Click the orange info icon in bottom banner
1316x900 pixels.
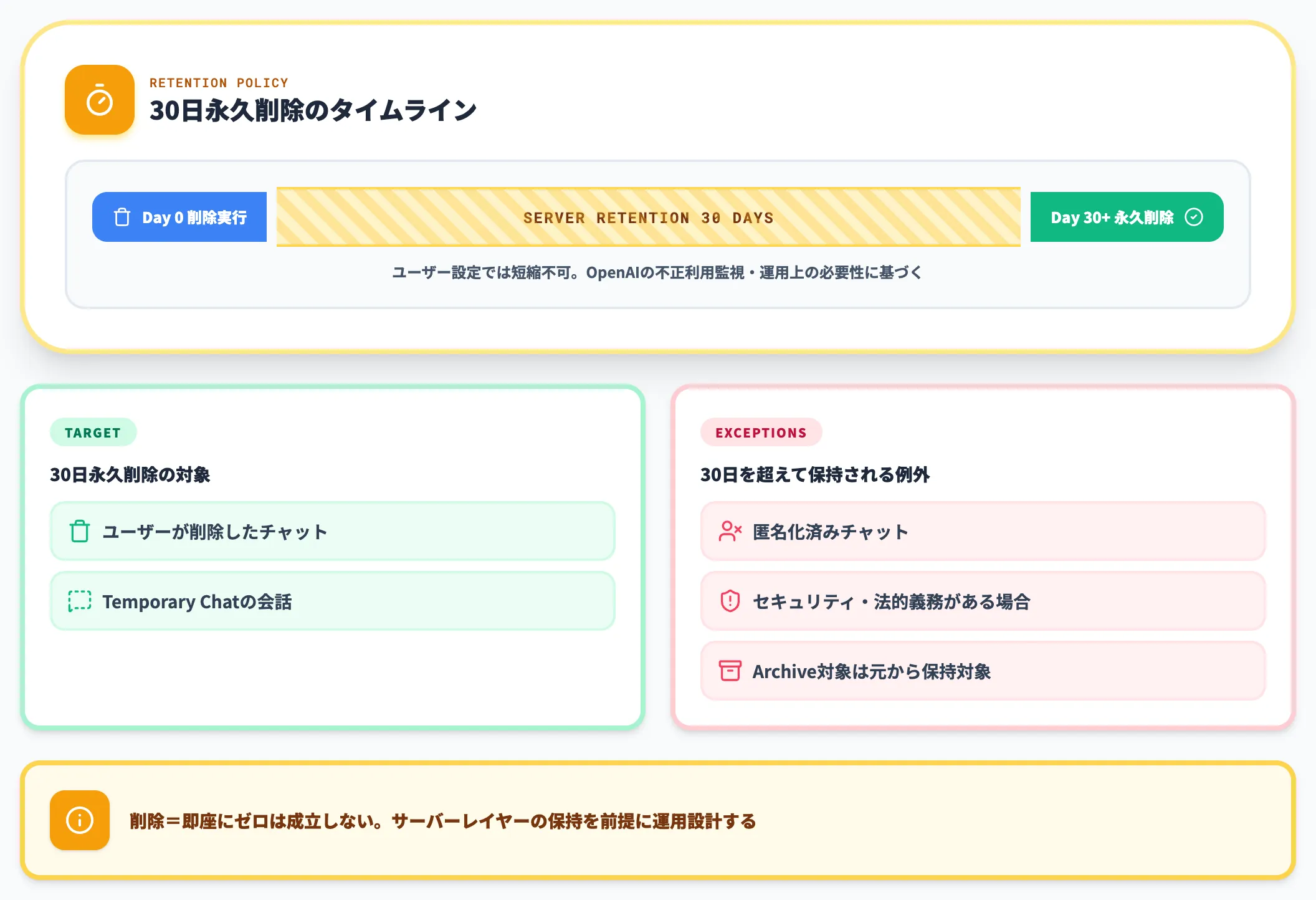(x=80, y=820)
